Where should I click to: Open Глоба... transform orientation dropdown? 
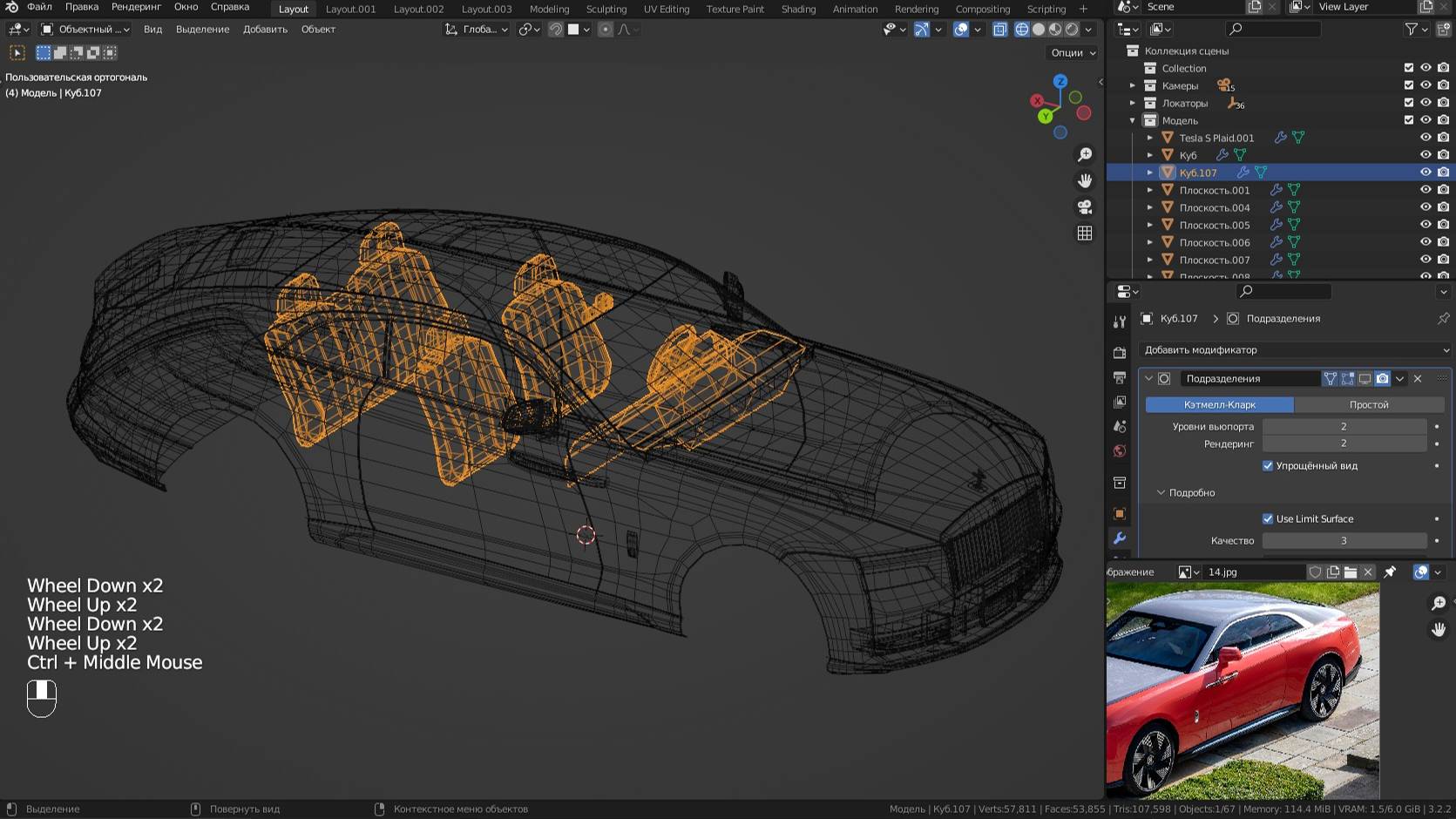(477, 29)
